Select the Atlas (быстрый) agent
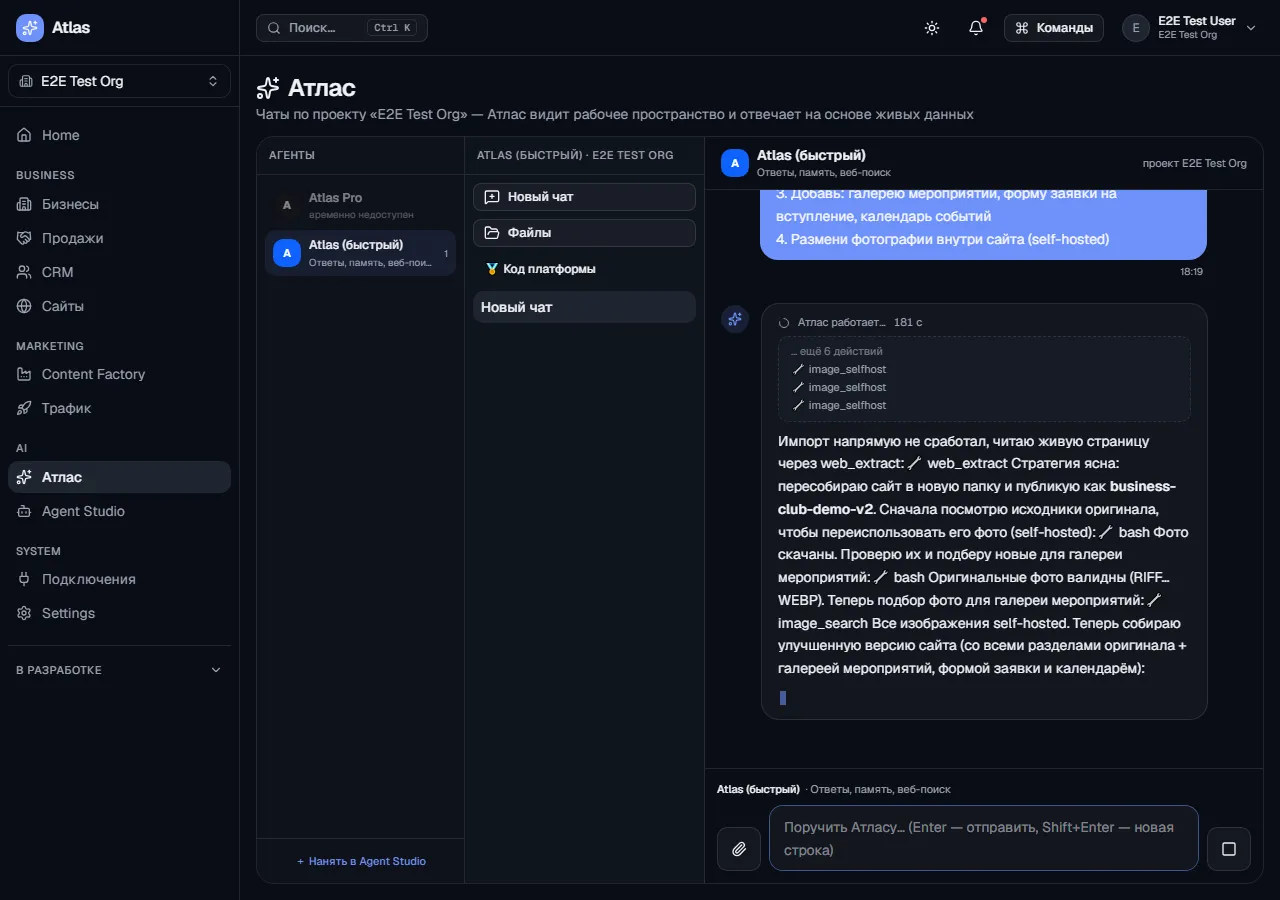This screenshot has height=900, width=1280. tap(360, 253)
